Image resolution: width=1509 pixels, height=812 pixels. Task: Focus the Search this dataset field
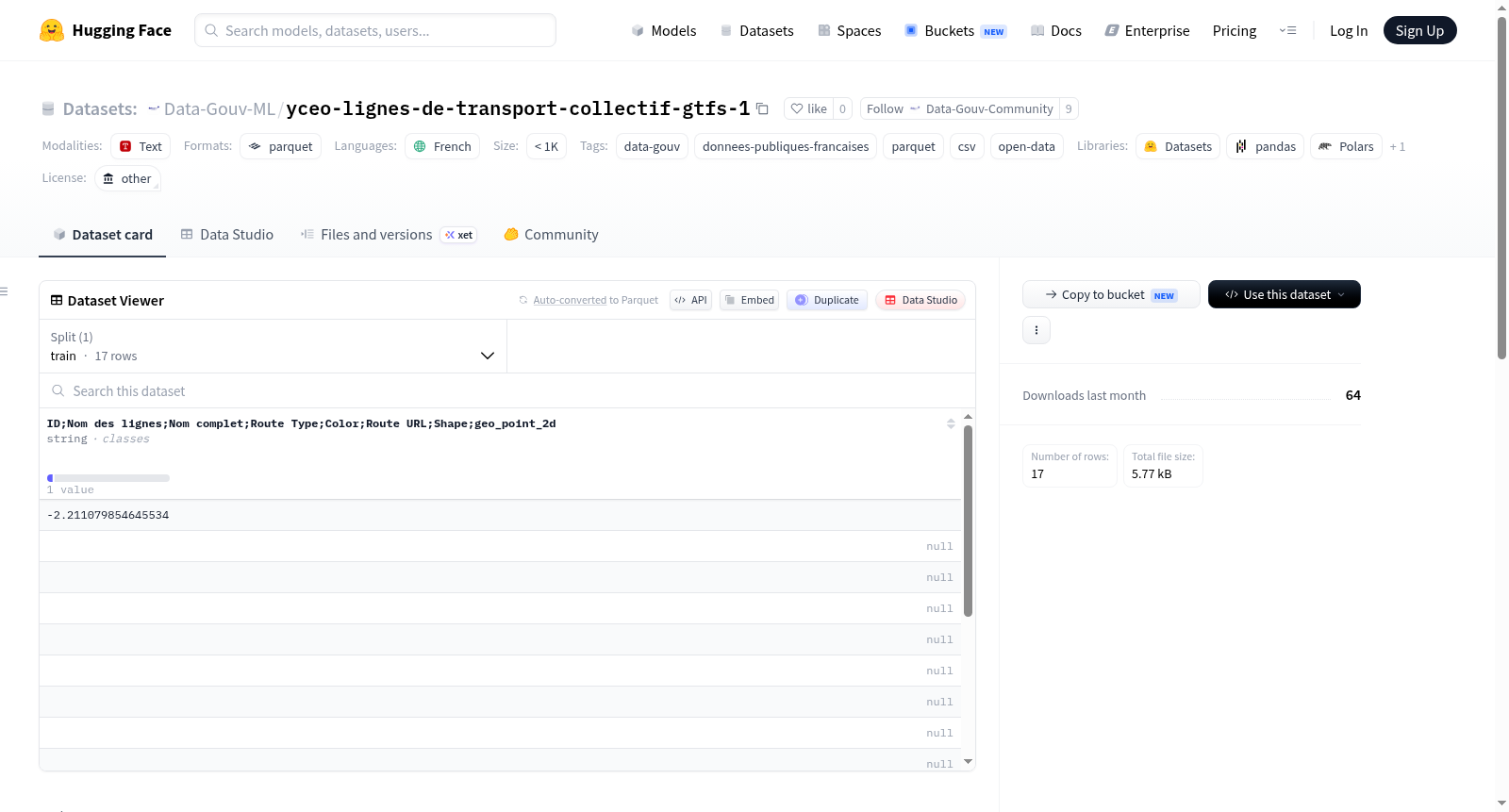507,390
